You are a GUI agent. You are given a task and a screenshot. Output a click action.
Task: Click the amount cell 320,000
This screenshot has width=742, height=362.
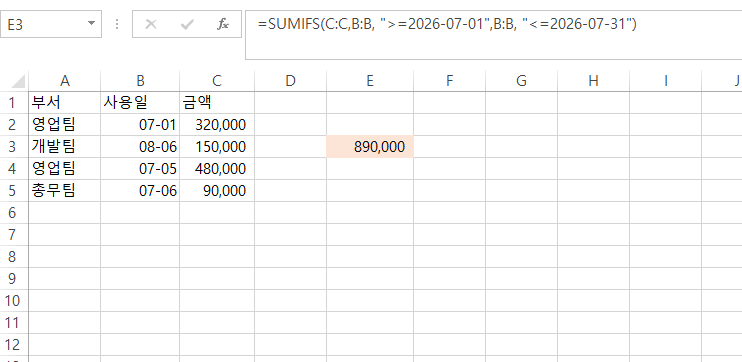(217, 124)
